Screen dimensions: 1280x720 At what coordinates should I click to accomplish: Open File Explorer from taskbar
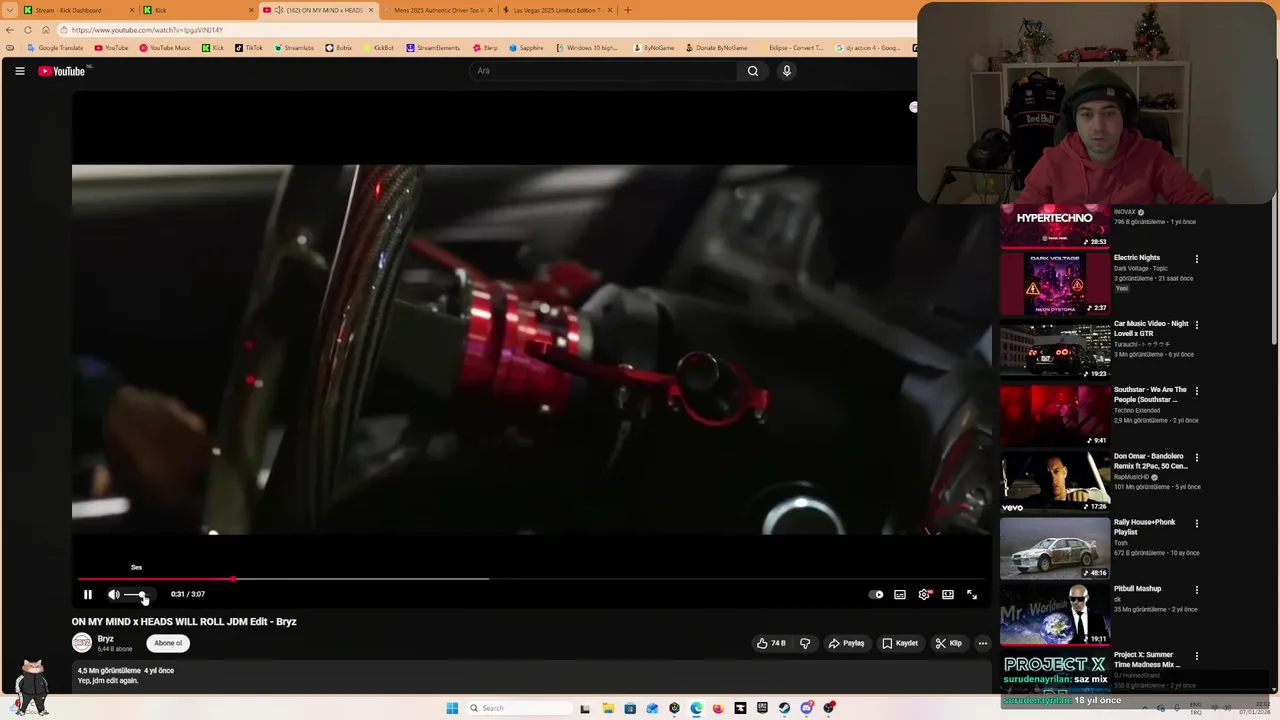(608, 708)
